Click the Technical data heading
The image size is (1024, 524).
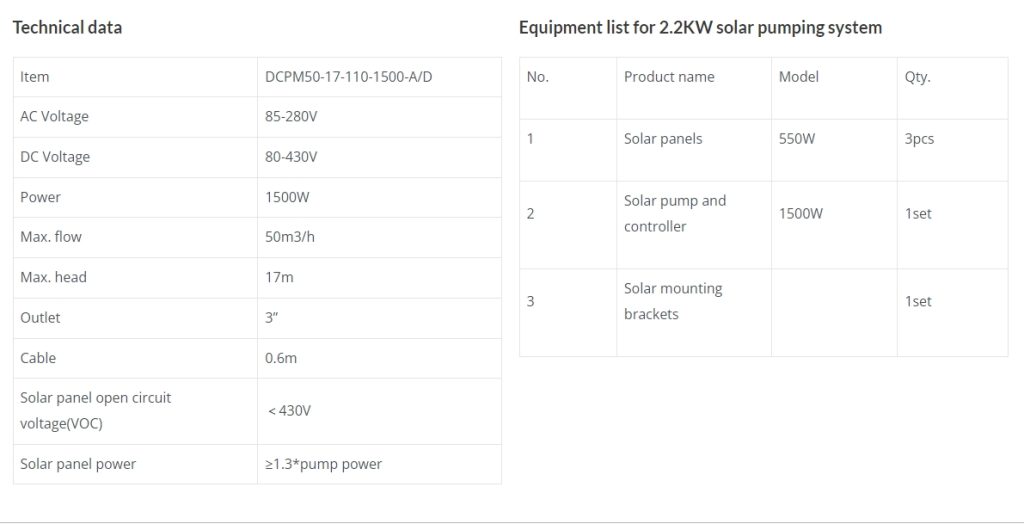tap(67, 27)
